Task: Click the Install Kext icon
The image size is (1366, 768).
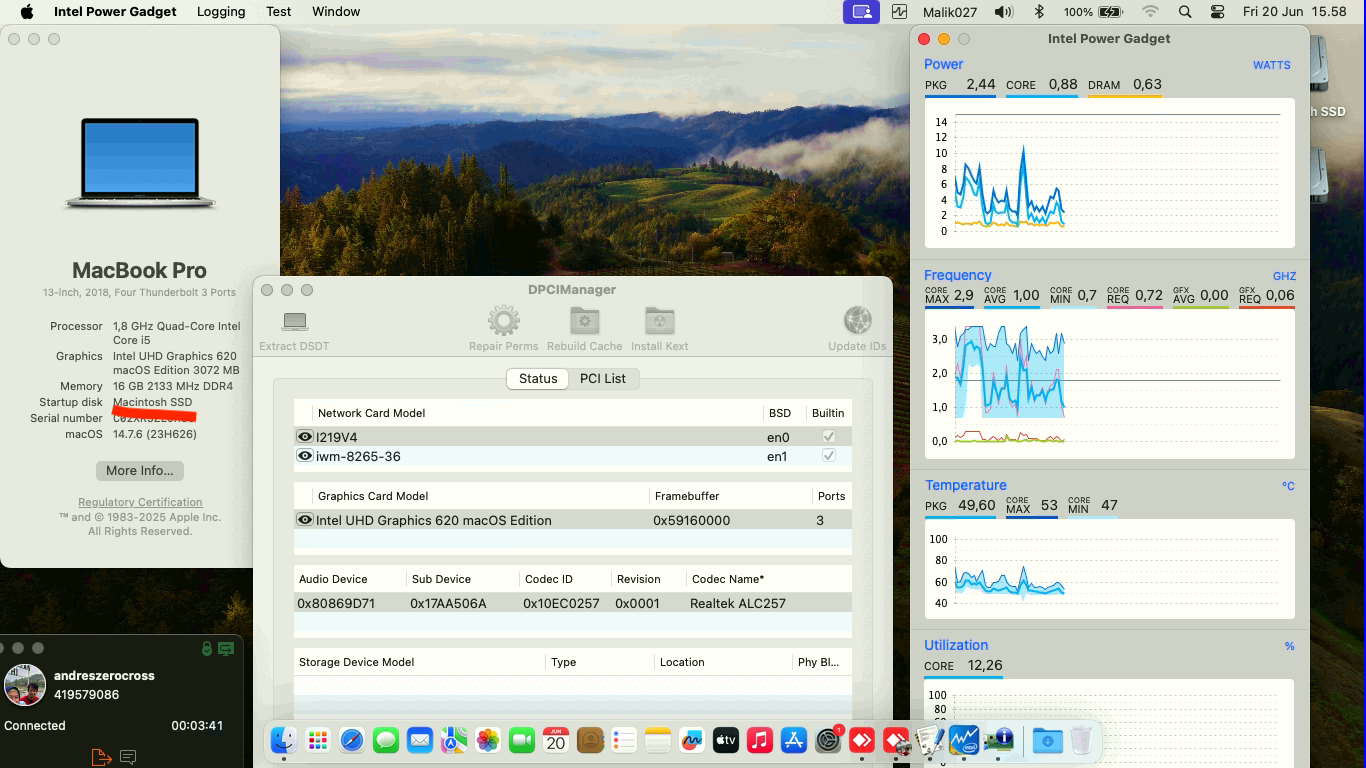Action: pos(659,323)
